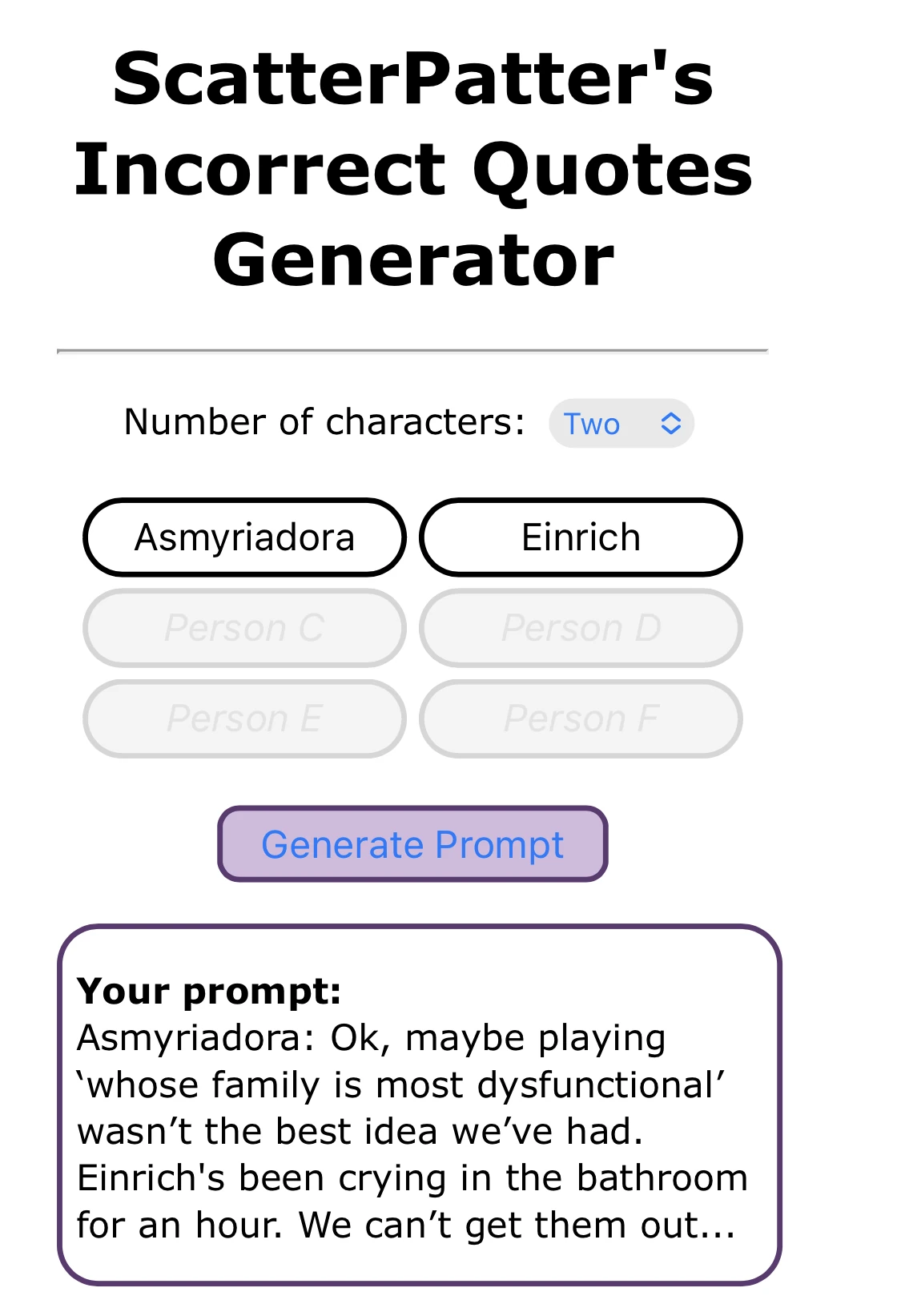Click the "We can't get them out..." text

517,1225
